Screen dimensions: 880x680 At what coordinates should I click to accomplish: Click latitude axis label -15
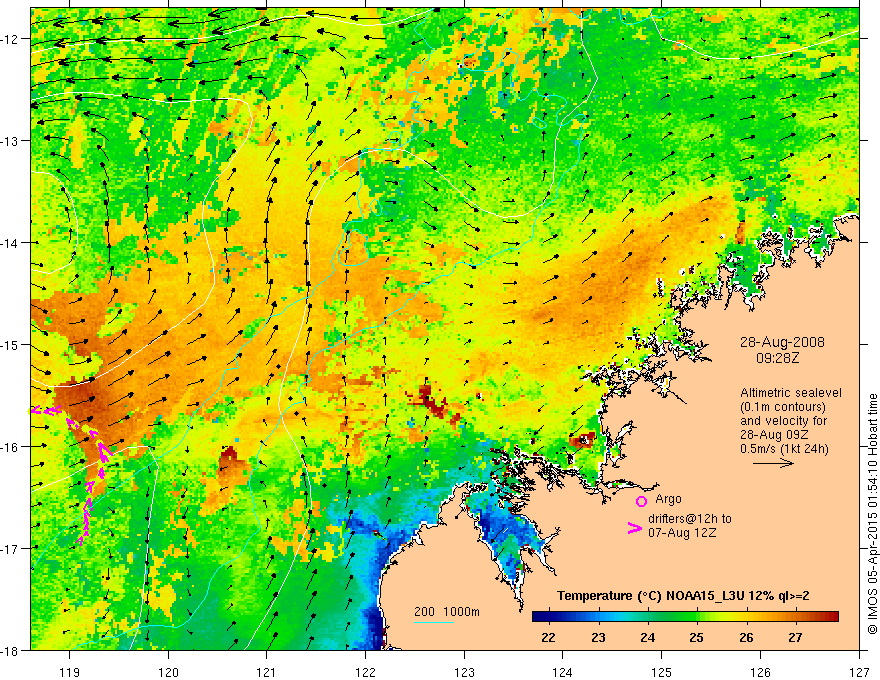point(11,344)
